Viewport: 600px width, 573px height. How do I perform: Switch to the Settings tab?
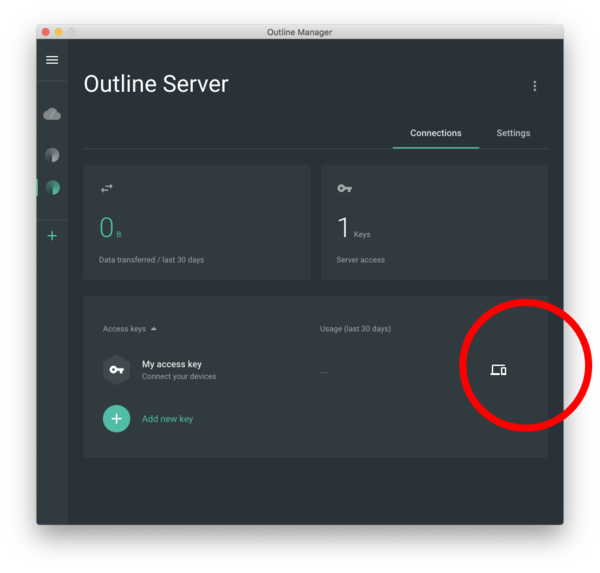(x=513, y=133)
